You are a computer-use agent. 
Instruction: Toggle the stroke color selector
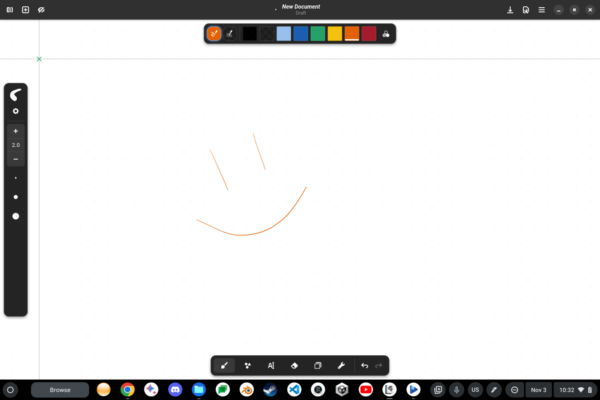[214, 34]
